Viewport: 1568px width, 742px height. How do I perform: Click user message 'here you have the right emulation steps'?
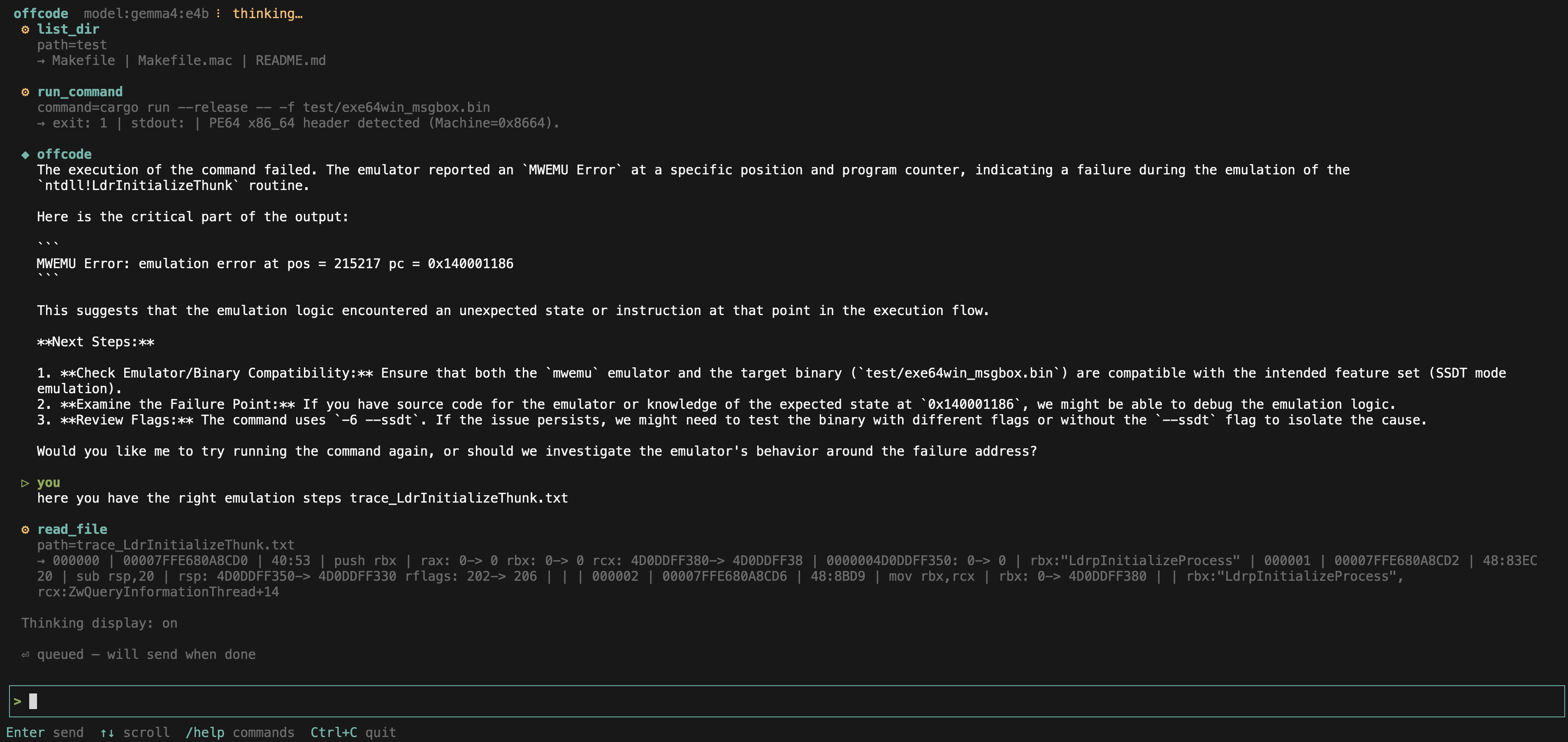click(x=302, y=498)
